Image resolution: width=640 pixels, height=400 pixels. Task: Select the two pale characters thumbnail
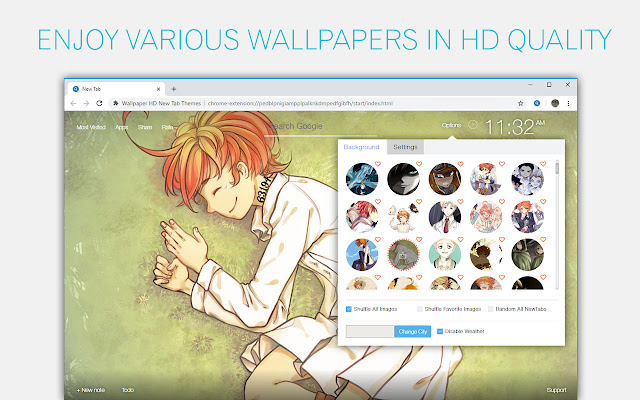tap(527, 179)
